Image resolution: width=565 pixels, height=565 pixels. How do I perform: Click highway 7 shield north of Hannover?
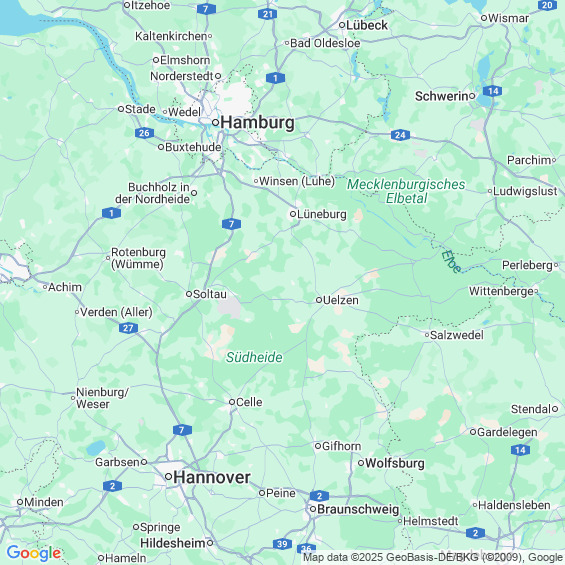pos(182,430)
